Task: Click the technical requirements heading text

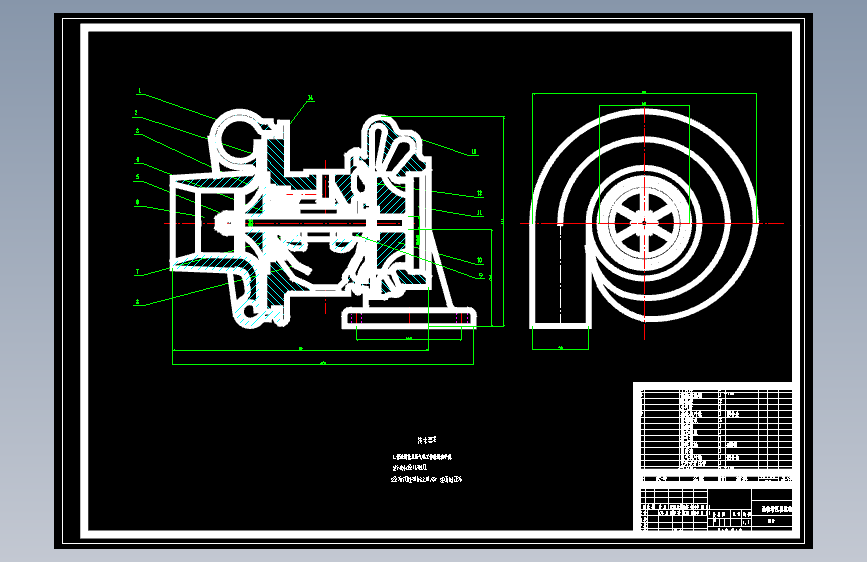Action: (426, 440)
